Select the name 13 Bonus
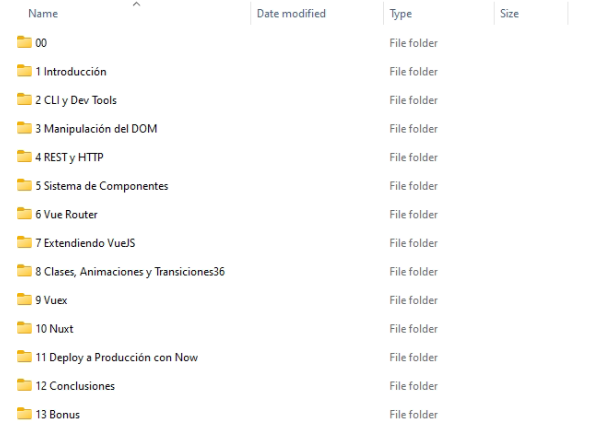607x433 pixels. pos(57,414)
